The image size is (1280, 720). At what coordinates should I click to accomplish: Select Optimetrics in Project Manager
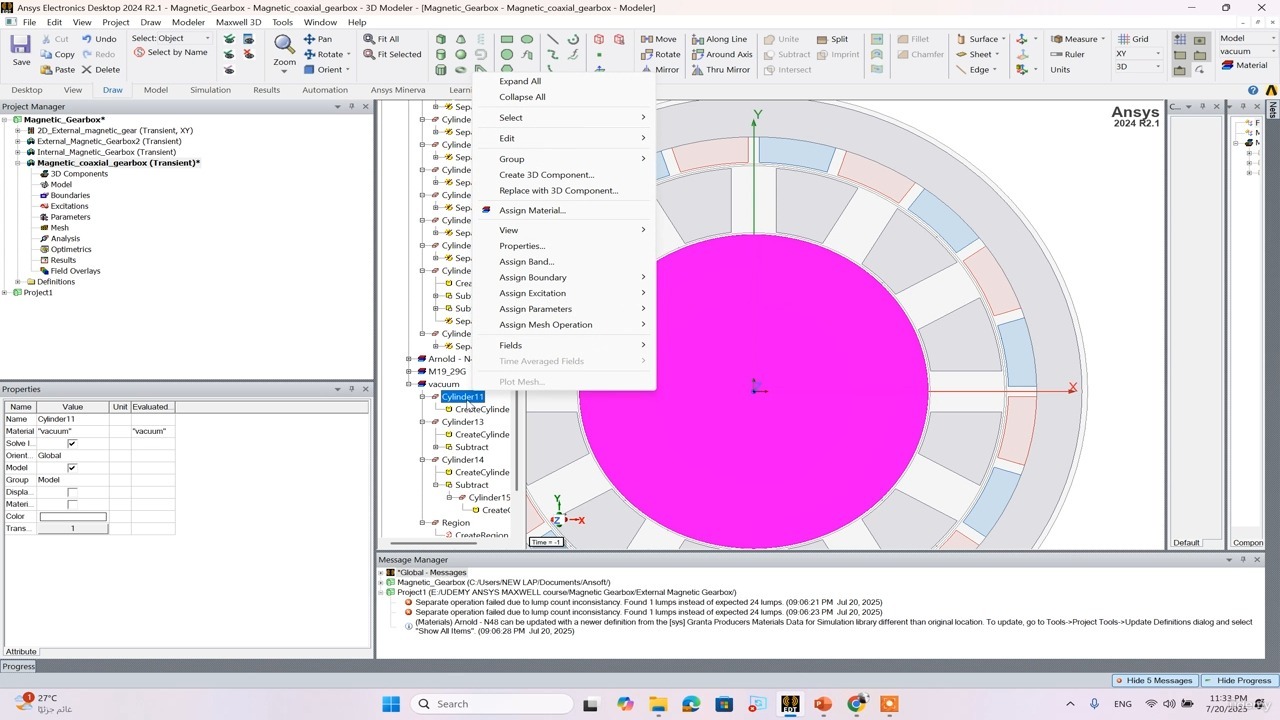click(x=70, y=249)
